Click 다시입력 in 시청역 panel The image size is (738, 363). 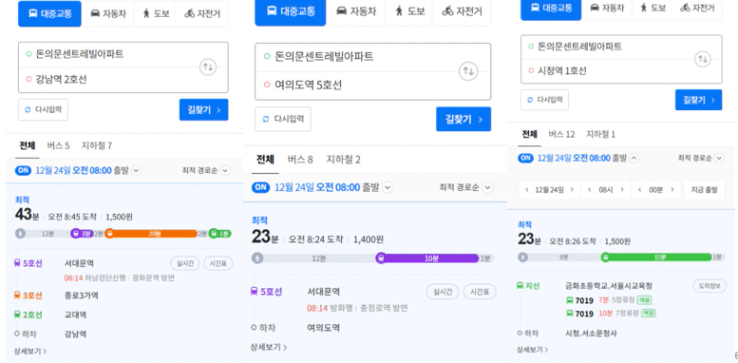coord(545,100)
